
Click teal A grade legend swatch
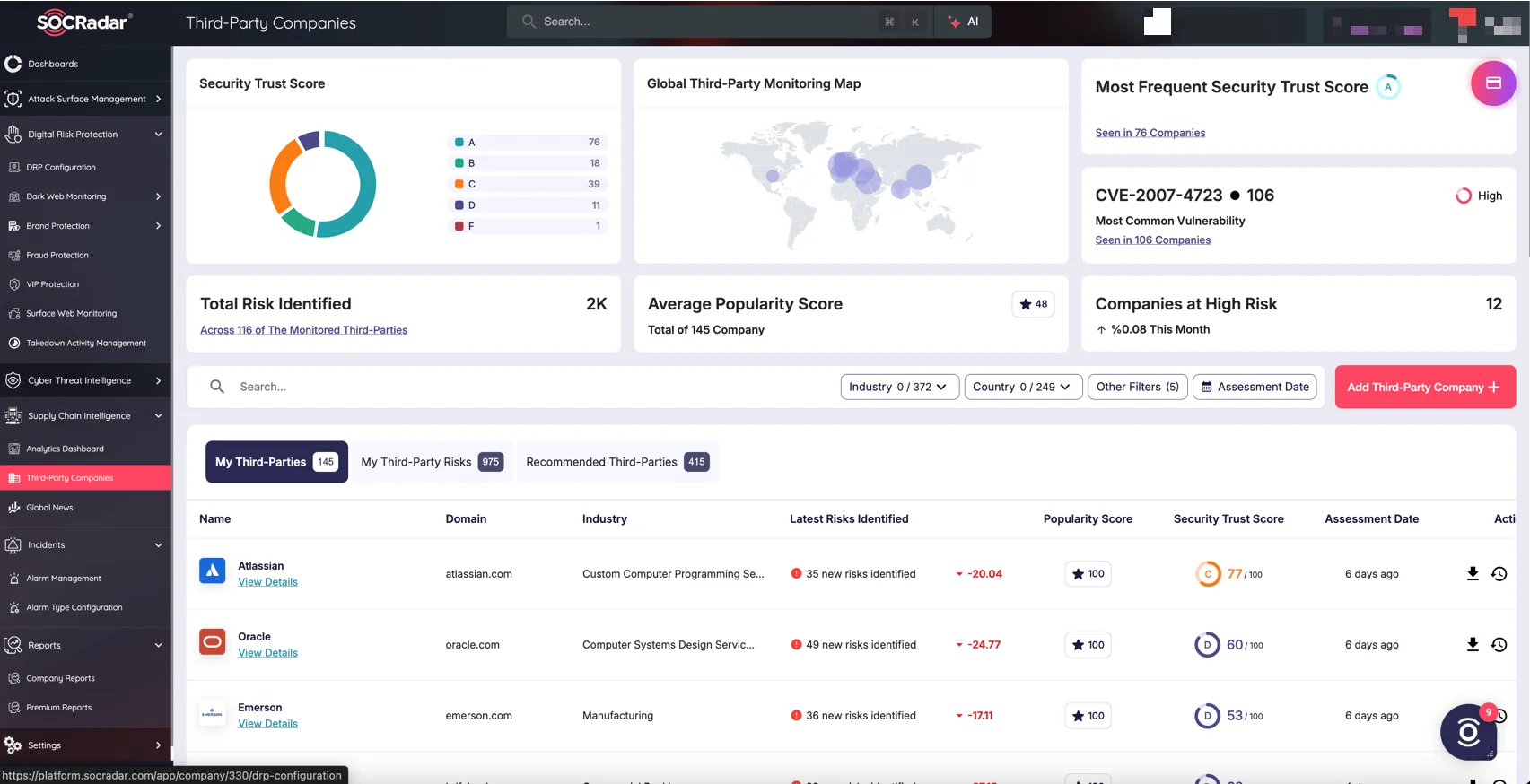pos(459,143)
